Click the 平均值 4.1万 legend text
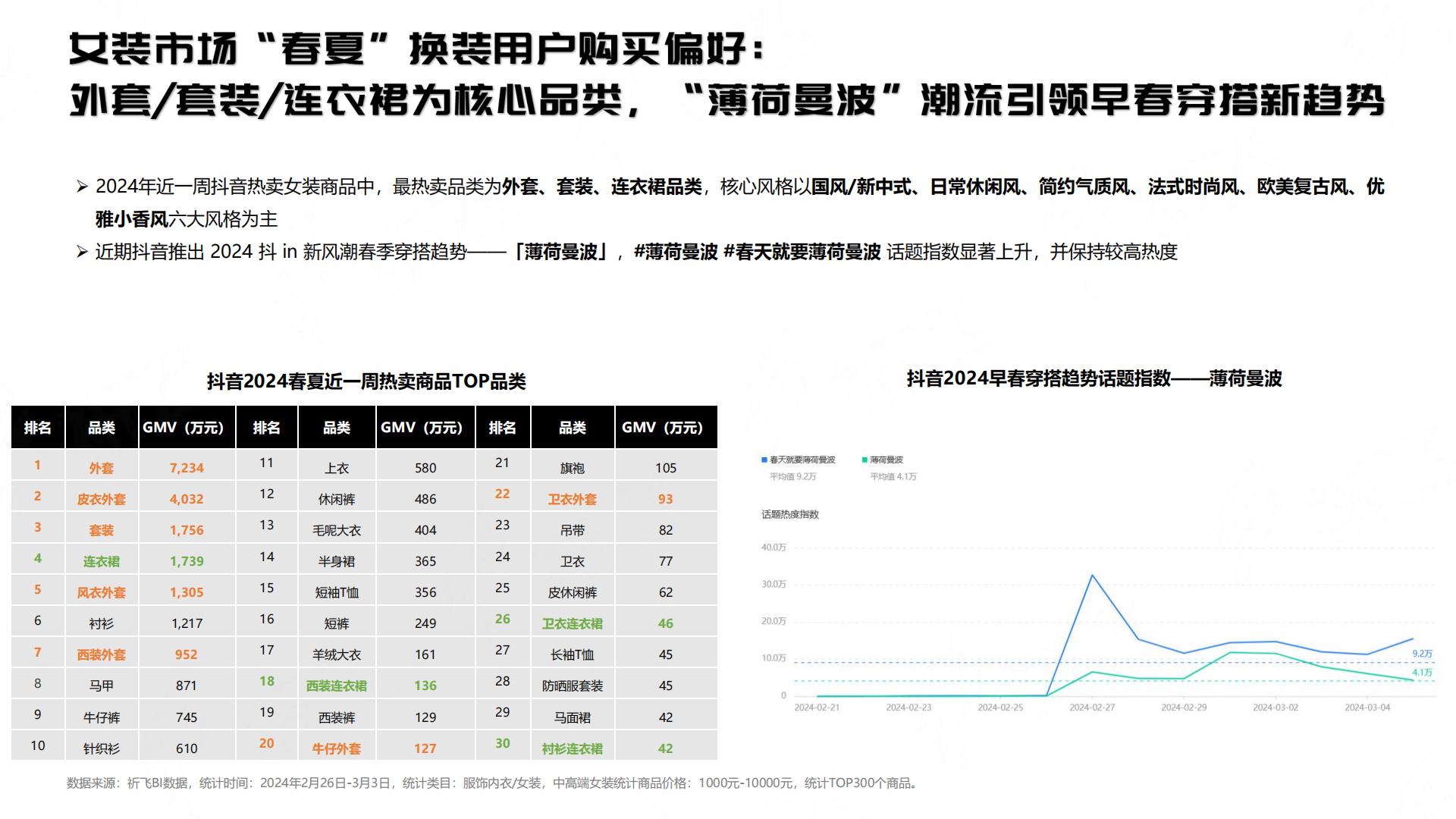This screenshot has width=1456, height=819. (x=893, y=476)
